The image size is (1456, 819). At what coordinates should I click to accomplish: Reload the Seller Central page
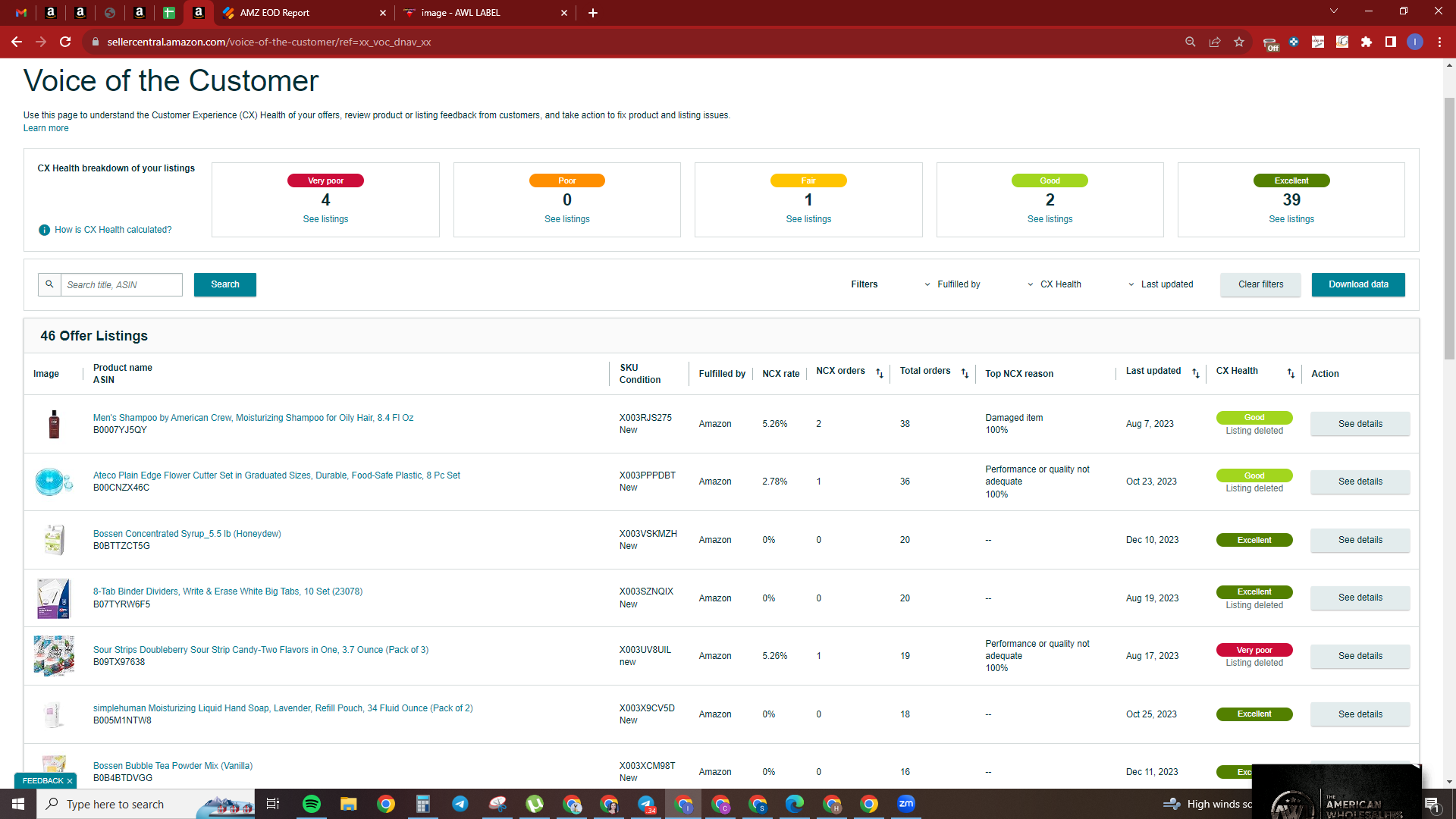click(x=65, y=42)
